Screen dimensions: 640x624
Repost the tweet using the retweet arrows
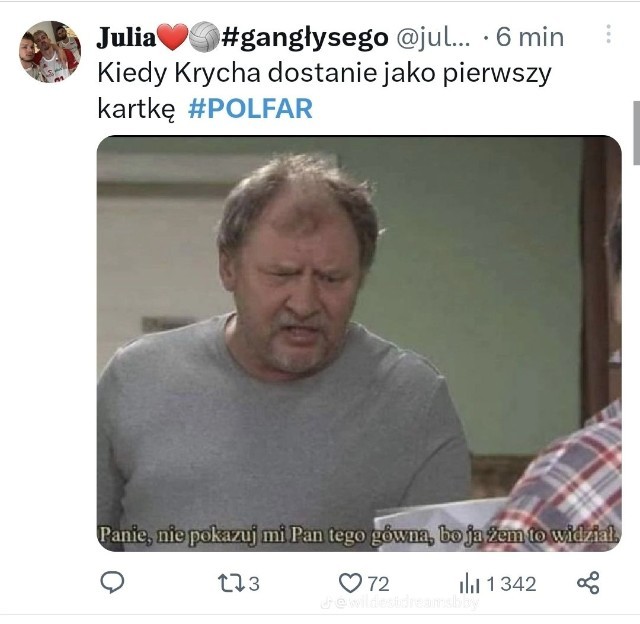[231, 583]
